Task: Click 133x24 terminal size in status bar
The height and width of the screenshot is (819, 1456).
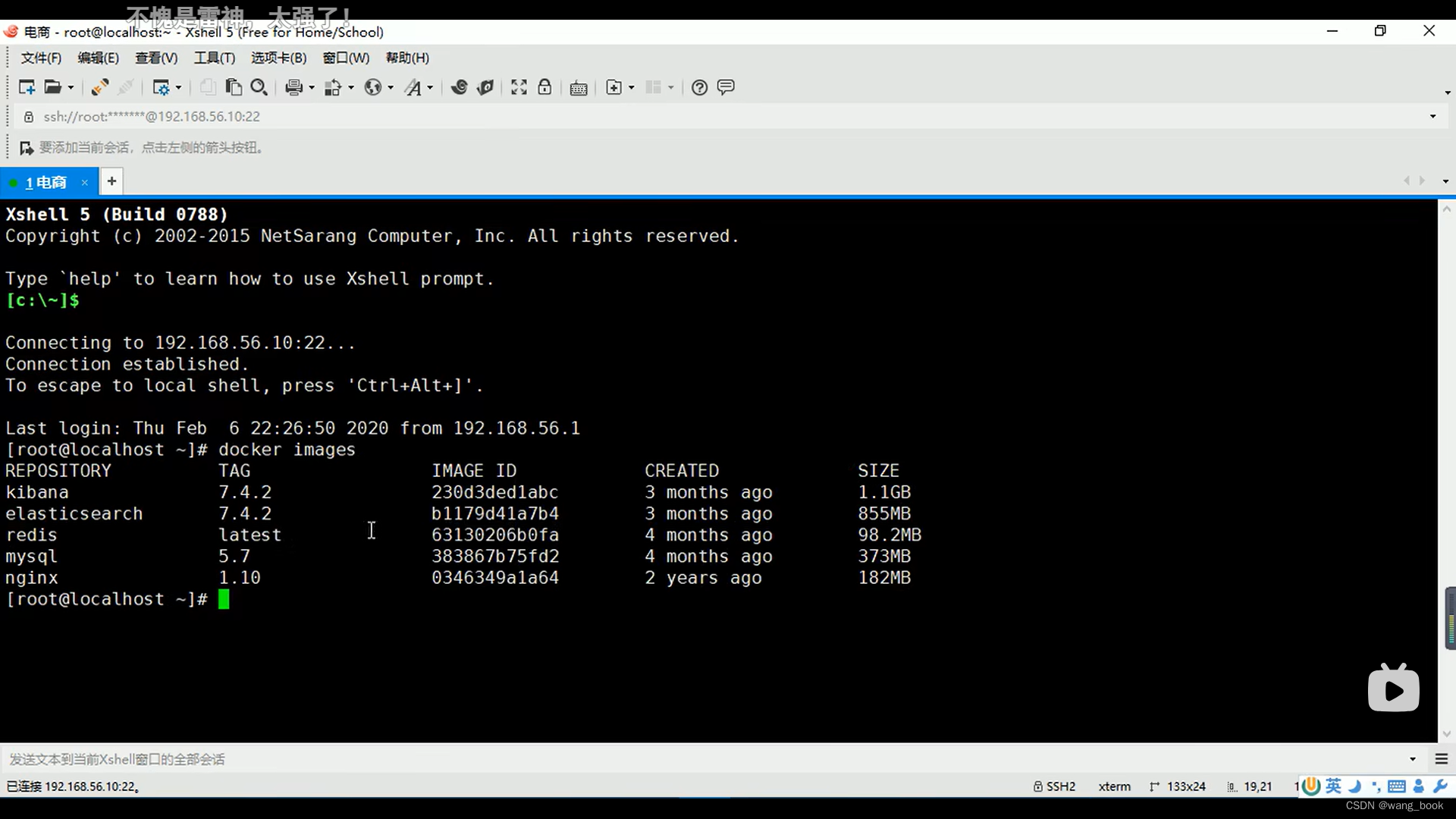Action: click(x=1178, y=786)
